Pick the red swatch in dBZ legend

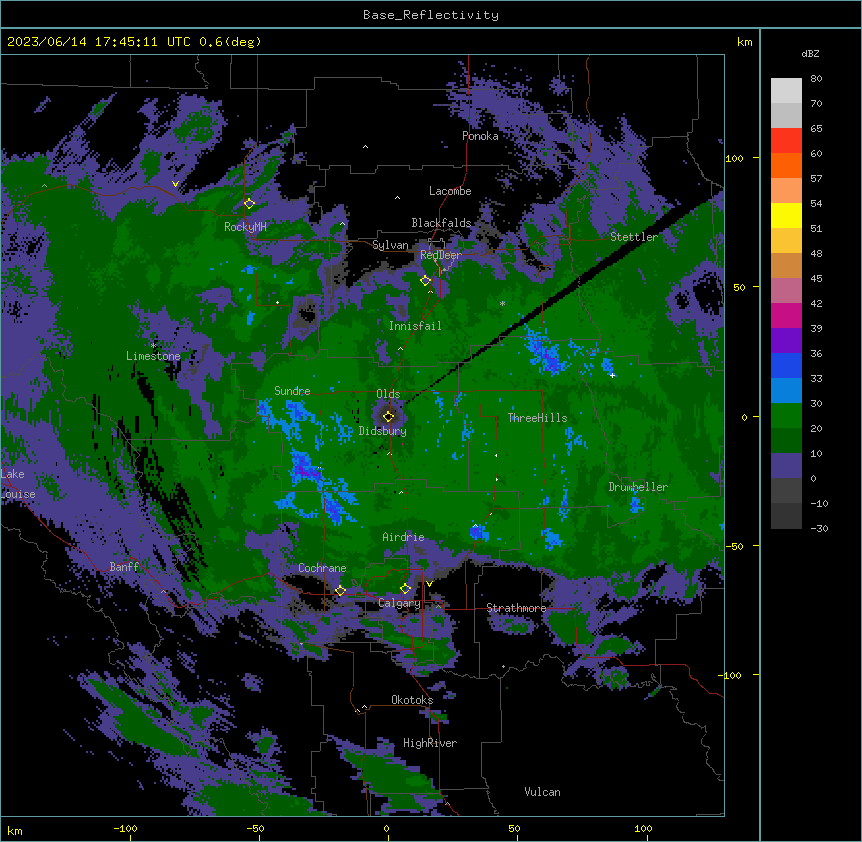click(x=786, y=141)
